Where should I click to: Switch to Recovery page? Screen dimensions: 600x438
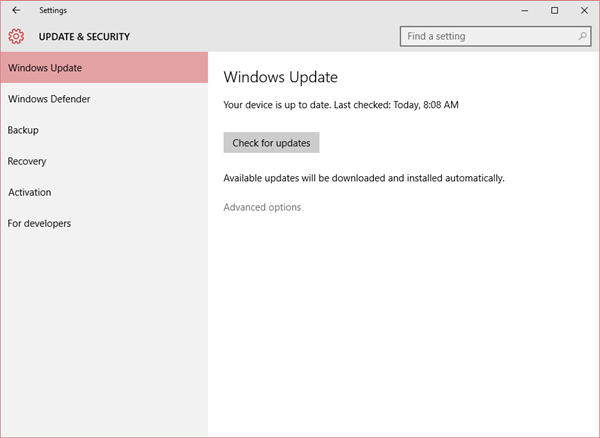(x=104, y=161)
